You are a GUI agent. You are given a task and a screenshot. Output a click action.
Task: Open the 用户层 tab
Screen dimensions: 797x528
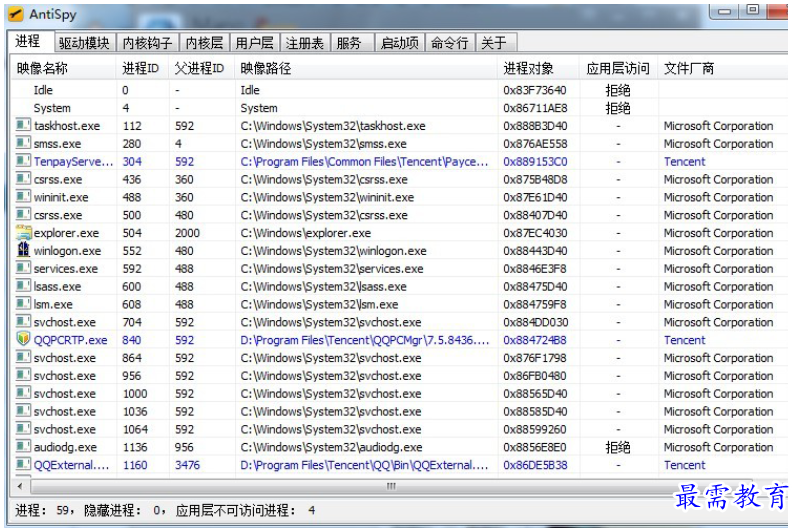coord(255,43)
